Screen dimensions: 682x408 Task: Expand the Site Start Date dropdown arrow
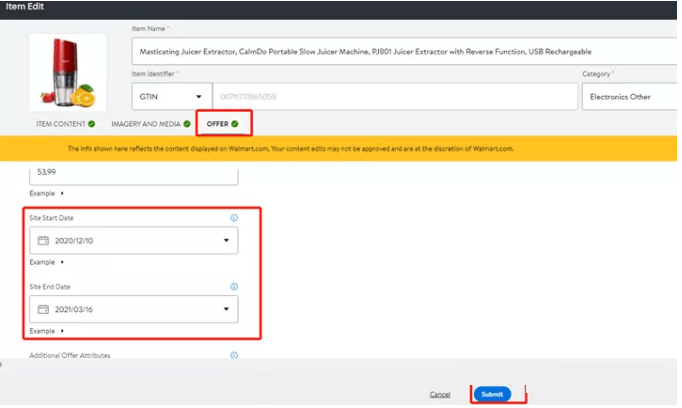[226, 241]
